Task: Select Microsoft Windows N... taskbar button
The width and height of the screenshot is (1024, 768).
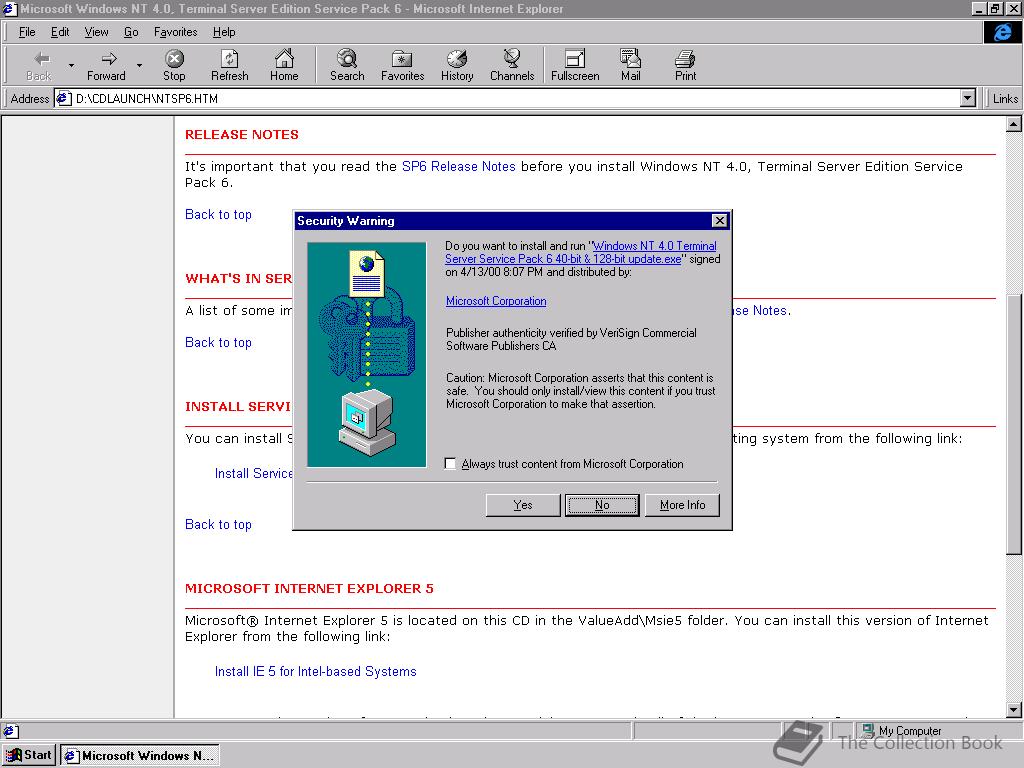Action: (140, 756)
